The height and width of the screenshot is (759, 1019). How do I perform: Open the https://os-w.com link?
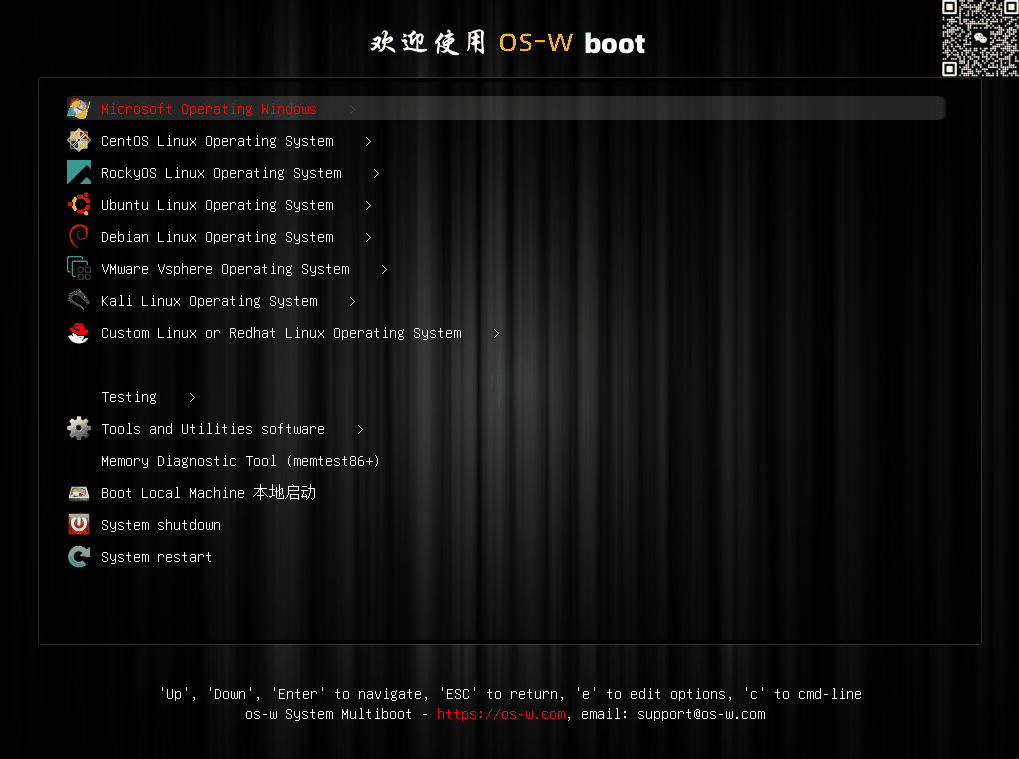pyautogui.click(x=501, y=714)
